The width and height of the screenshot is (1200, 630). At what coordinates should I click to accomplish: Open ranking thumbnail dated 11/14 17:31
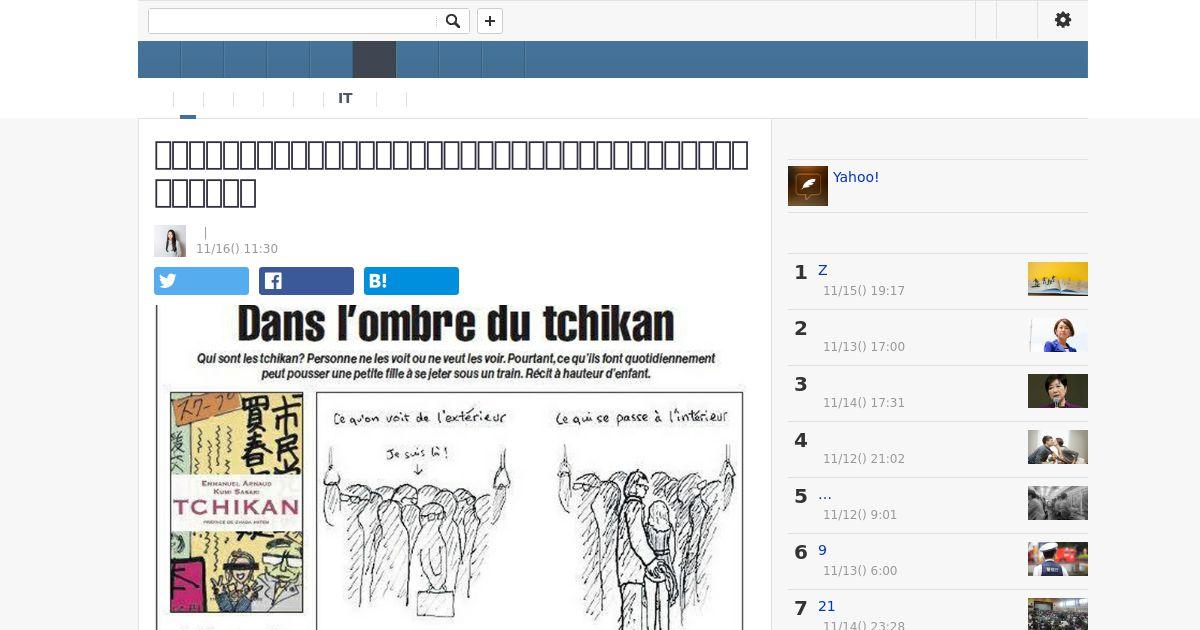1058,391
